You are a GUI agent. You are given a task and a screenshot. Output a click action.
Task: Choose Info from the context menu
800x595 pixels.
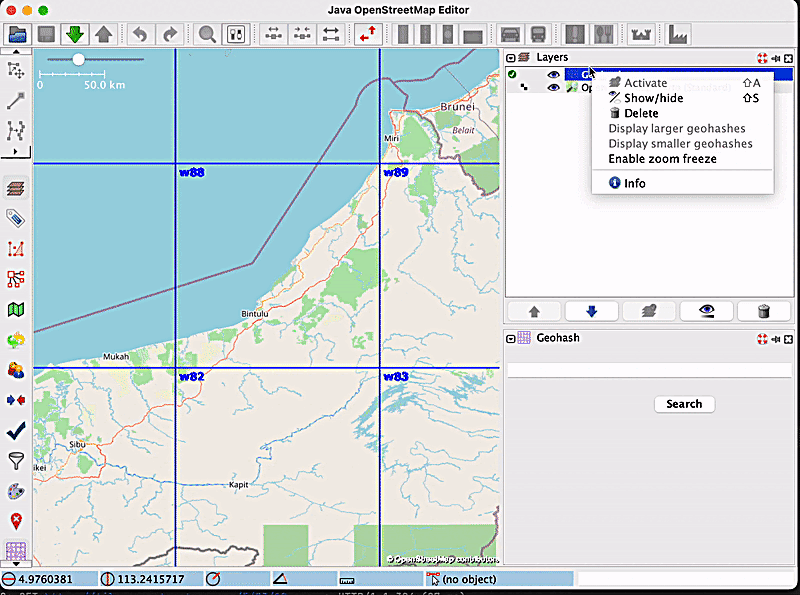tap(683, 183)
